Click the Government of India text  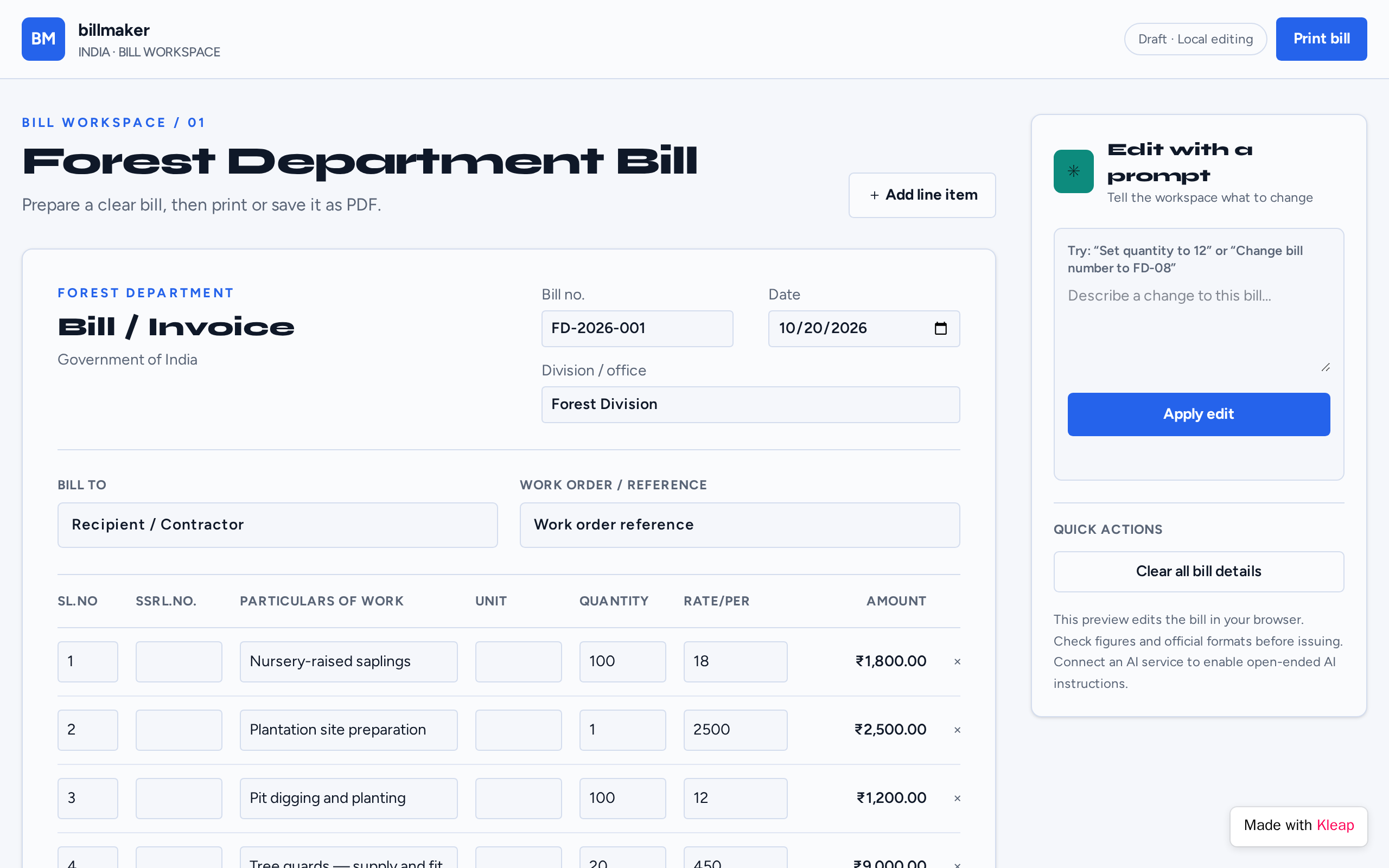click(x=128, y=360)
